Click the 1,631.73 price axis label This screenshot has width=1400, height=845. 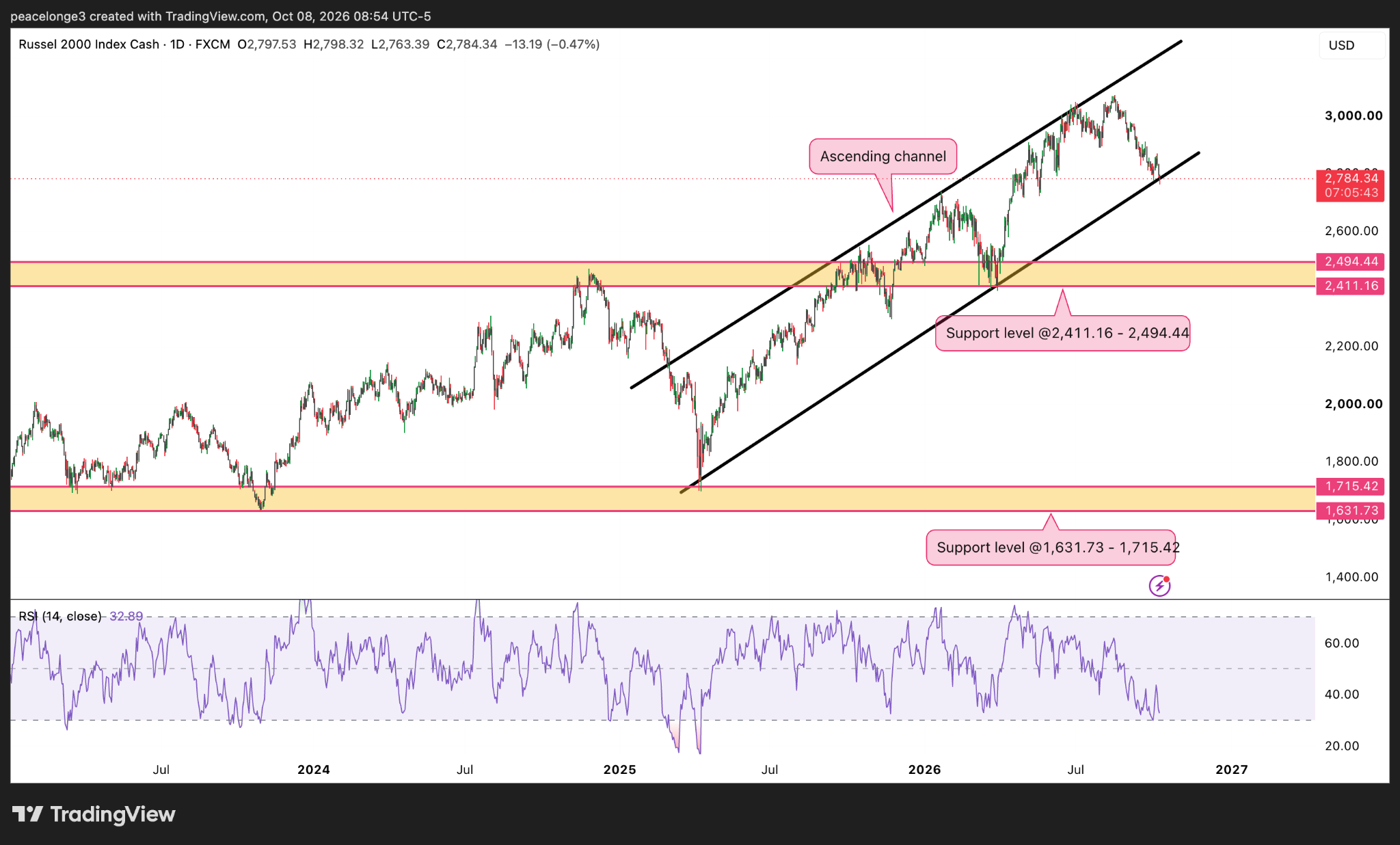(1351, 511)
